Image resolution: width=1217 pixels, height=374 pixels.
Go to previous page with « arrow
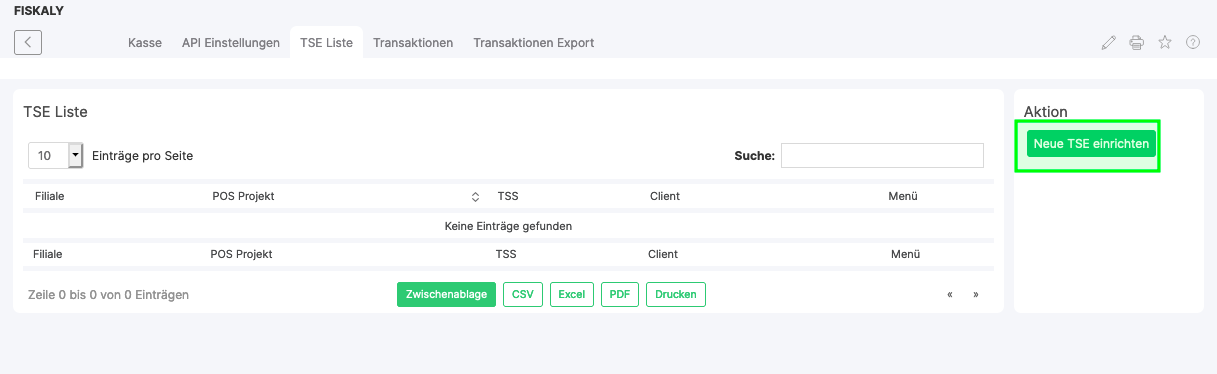coord(950,295)
